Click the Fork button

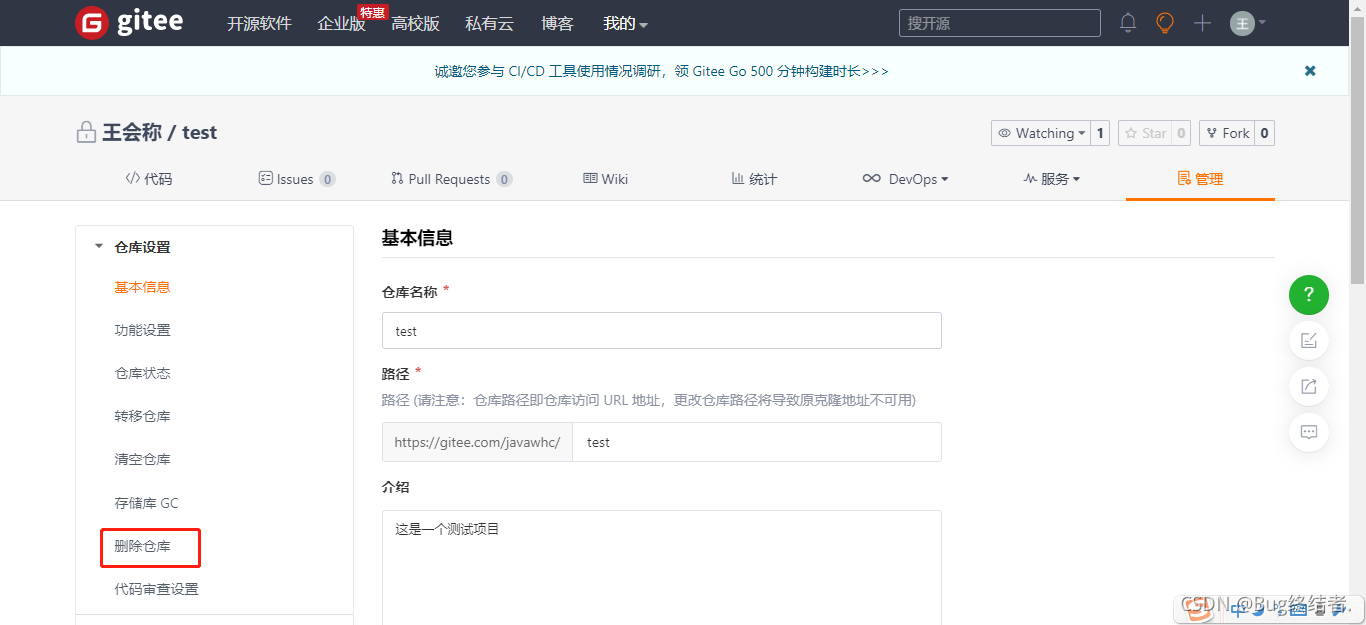point(1228,132)
